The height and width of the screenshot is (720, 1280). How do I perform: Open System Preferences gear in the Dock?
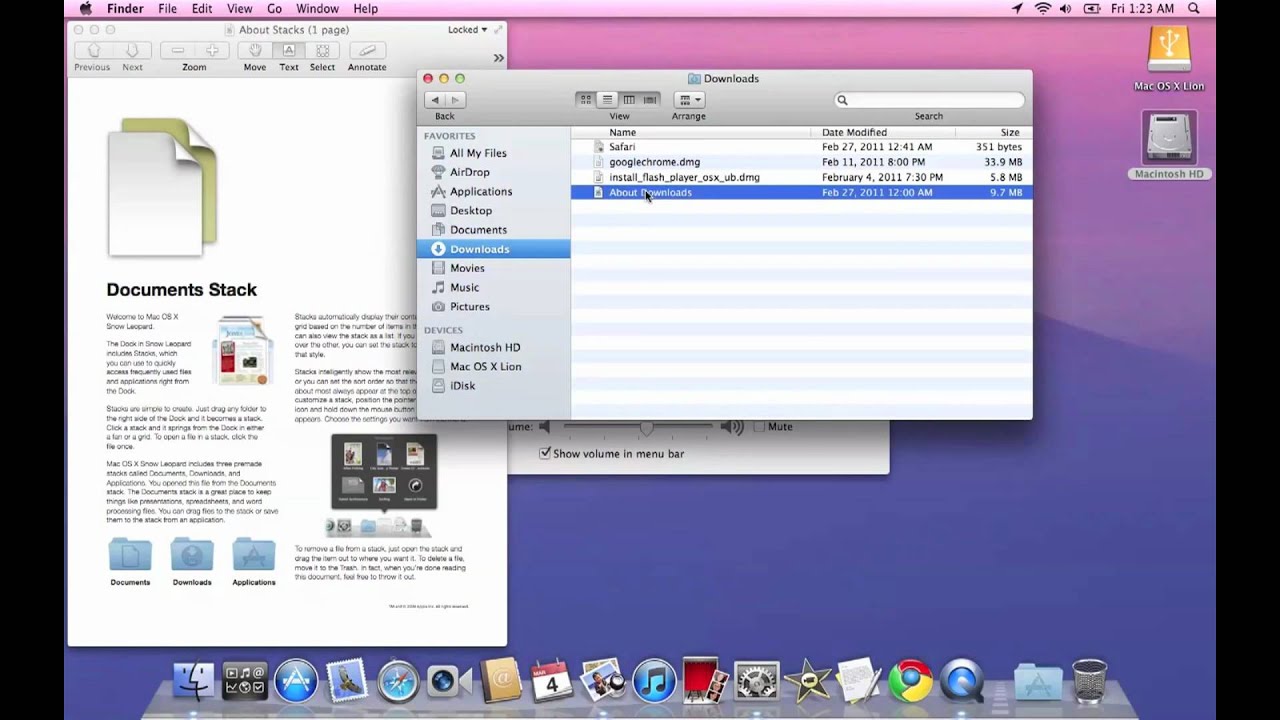coord(757,681)
